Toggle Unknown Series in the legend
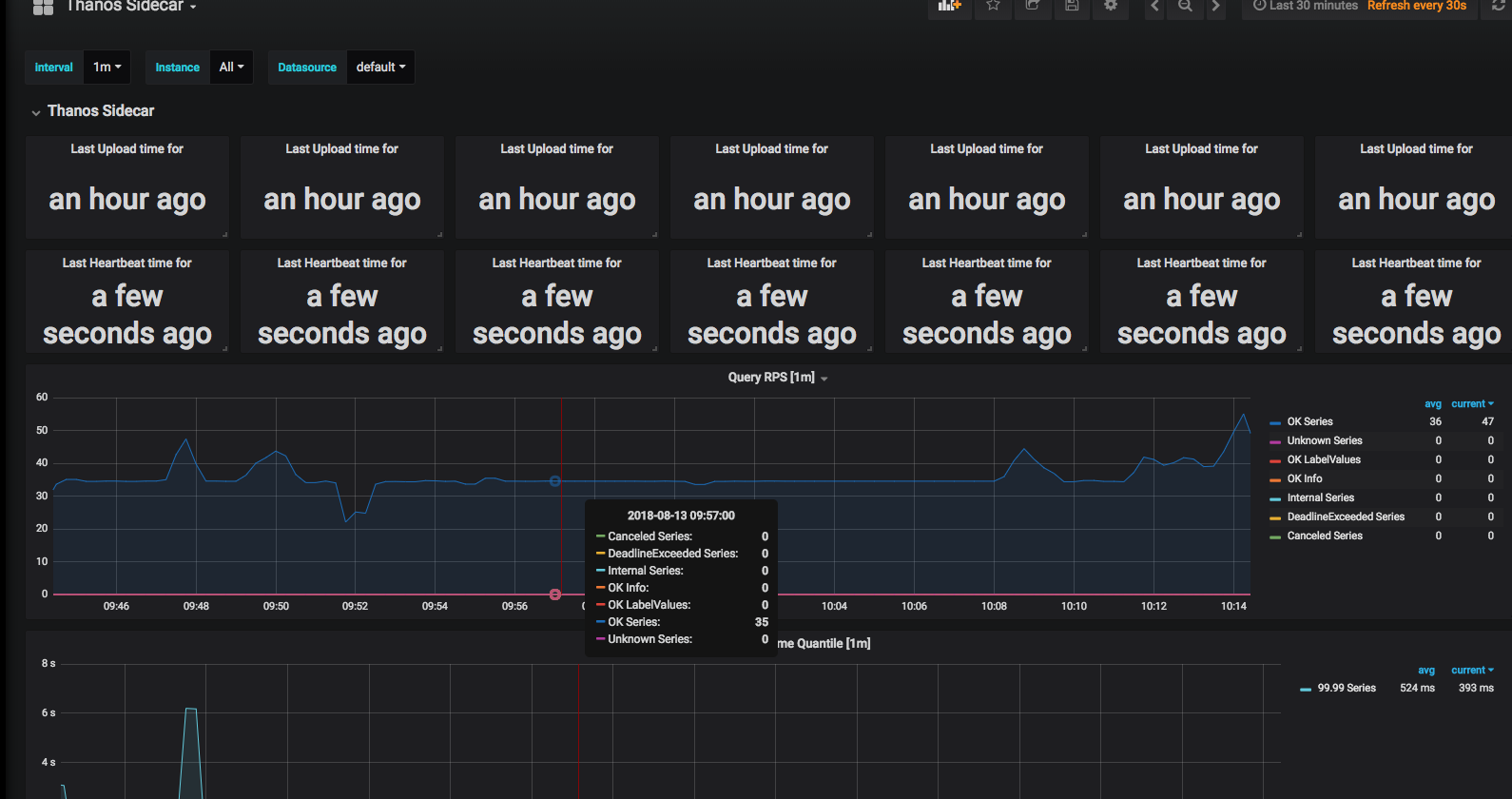The image size is (1512, 799). 1325,440
